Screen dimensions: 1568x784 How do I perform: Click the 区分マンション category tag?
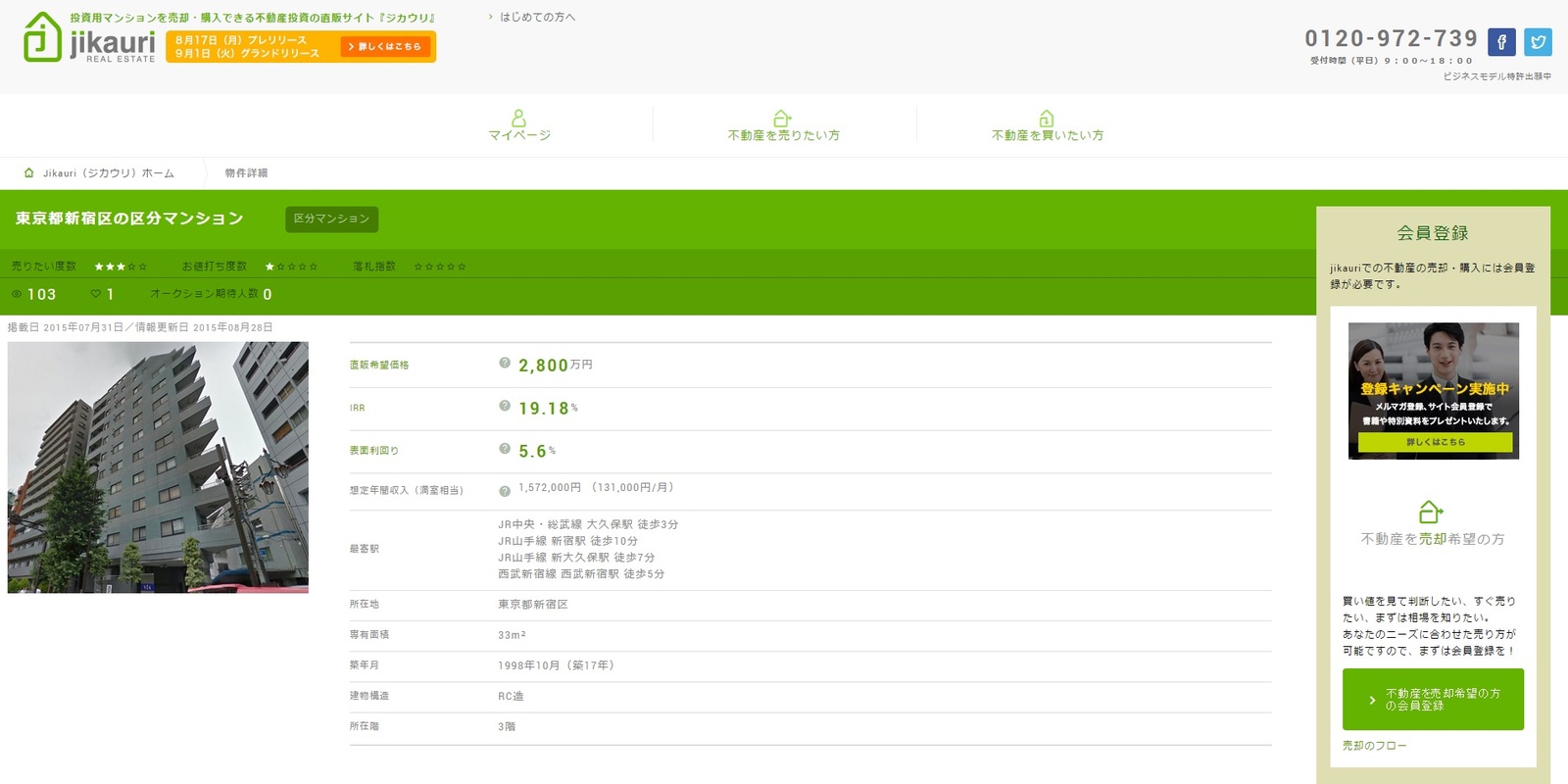click(x=331, y=220)
